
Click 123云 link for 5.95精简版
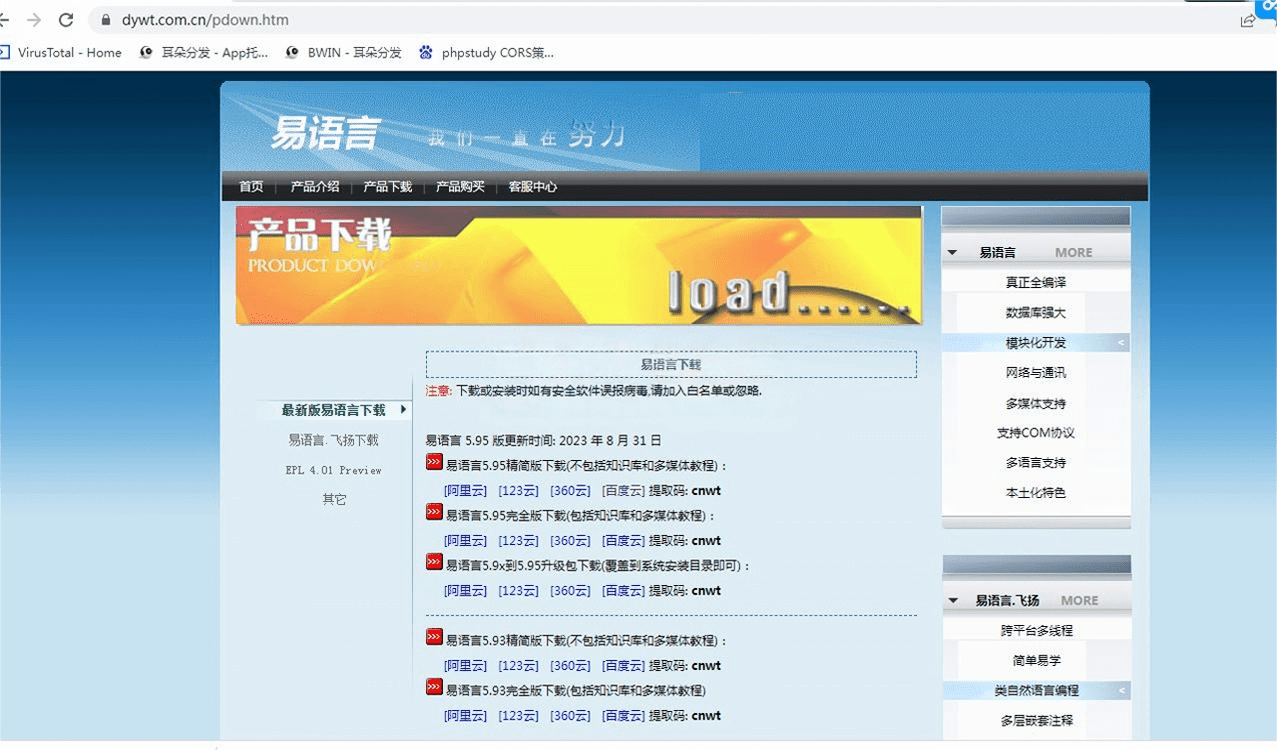pyautogui.click(x=518, y=491)
